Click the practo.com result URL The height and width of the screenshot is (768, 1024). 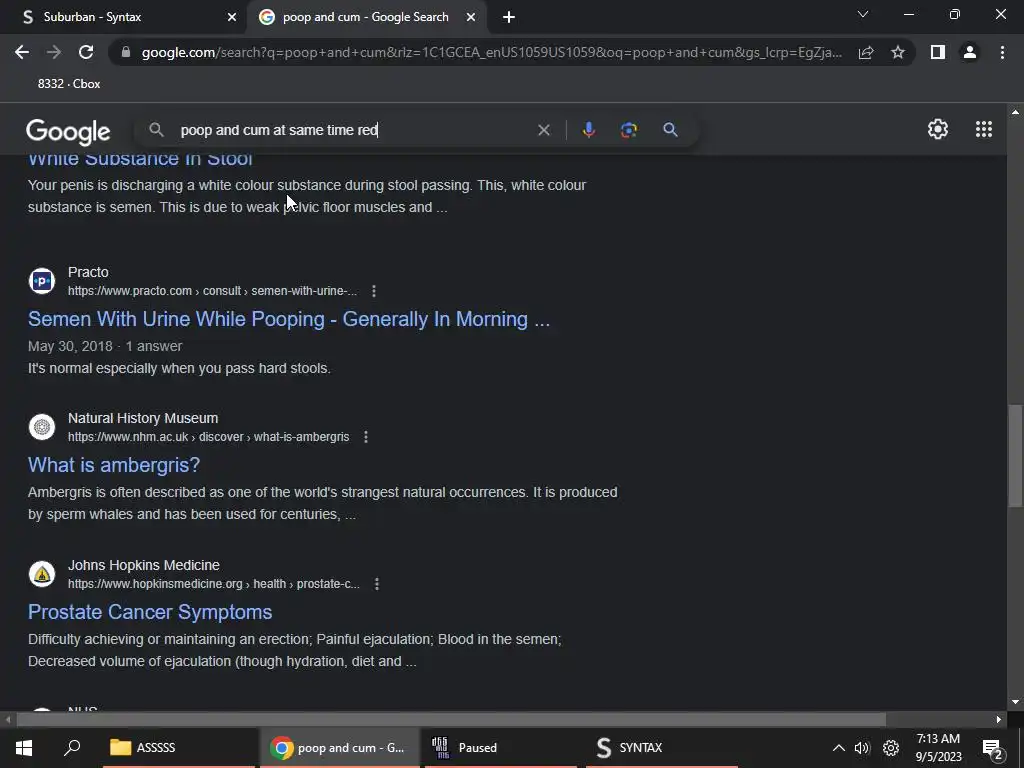(x=212, y=291)
